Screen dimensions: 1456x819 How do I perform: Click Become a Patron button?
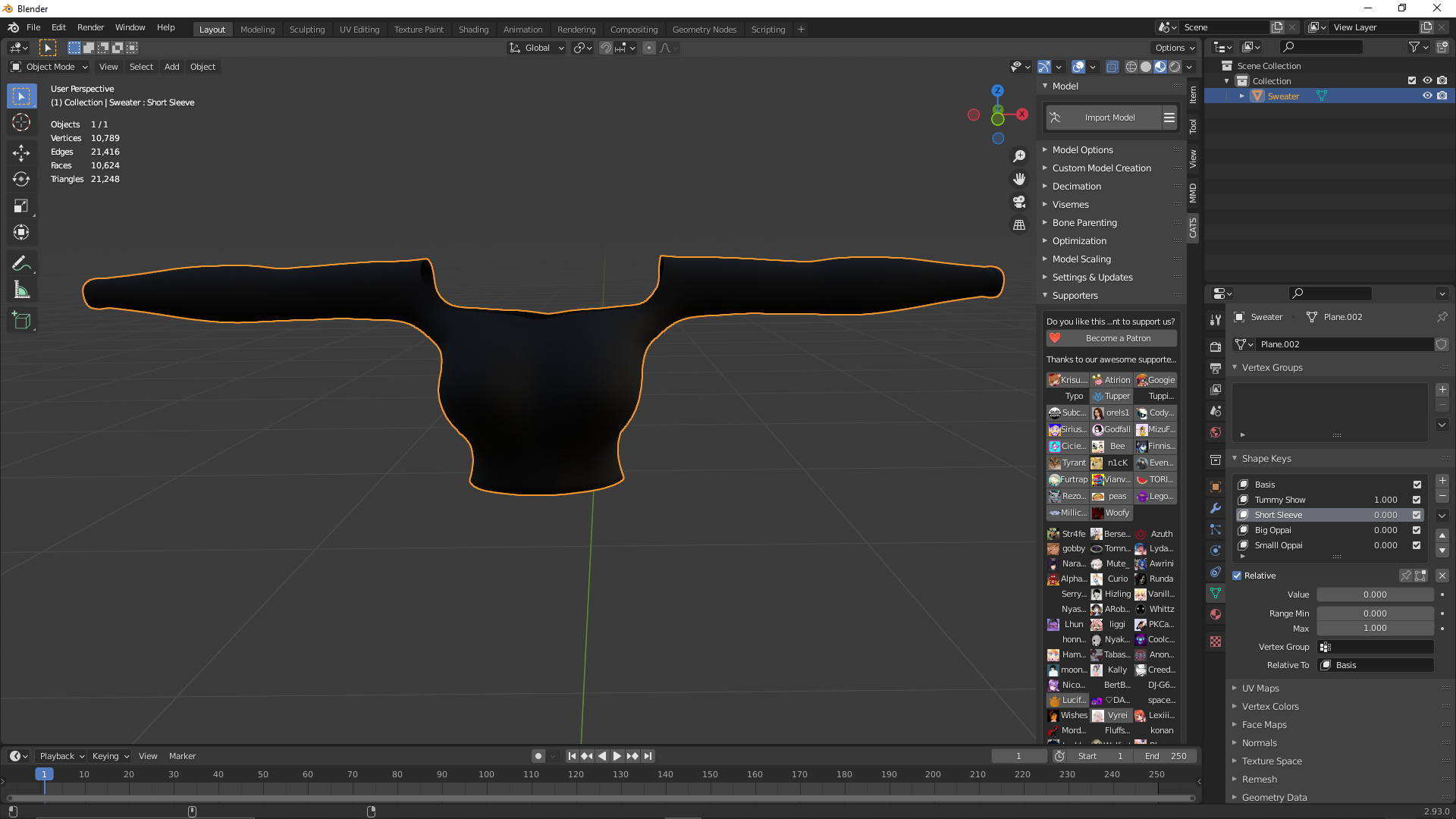click(1112, 338)
